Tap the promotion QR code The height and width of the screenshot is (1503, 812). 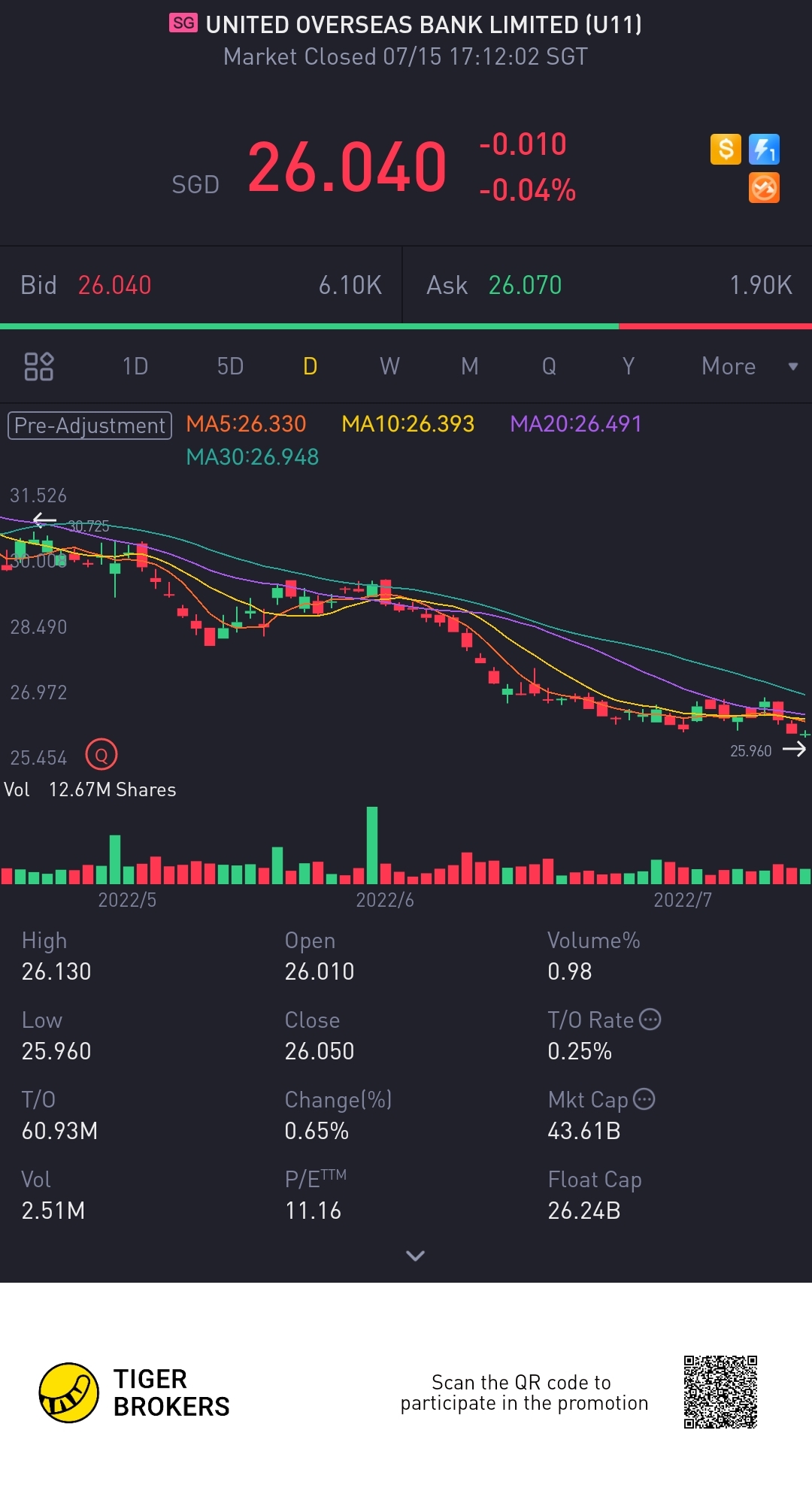click(720, 1392)
